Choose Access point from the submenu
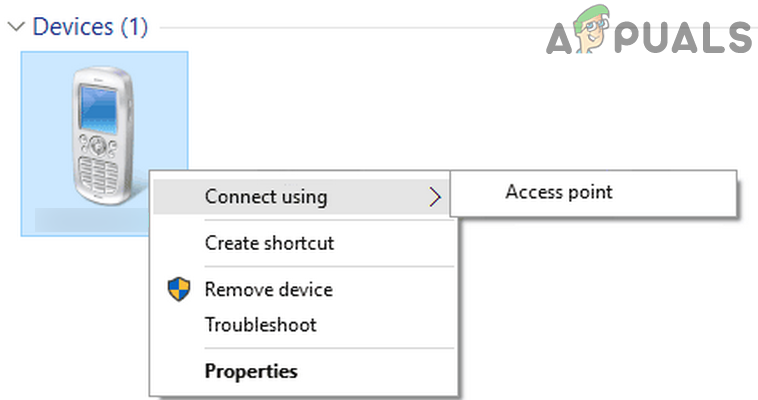 [x=558, y=192]
